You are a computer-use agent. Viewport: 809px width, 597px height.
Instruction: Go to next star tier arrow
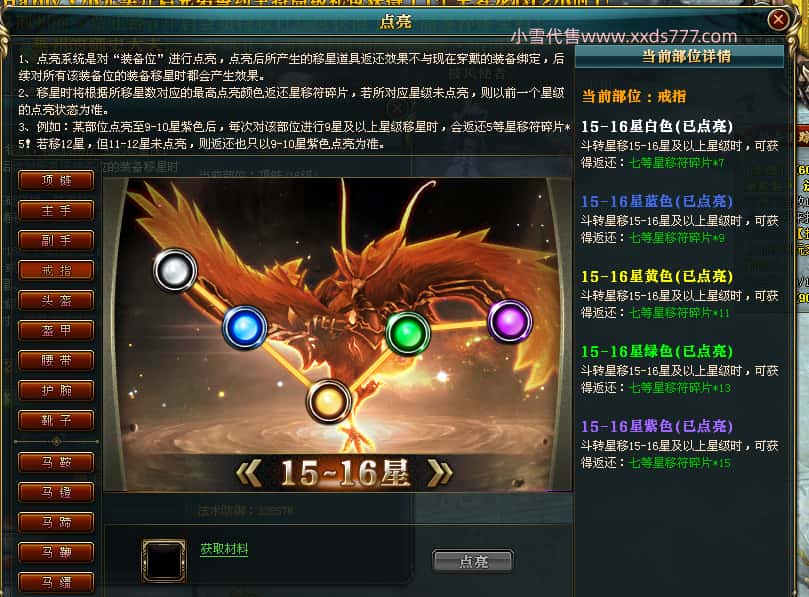[x=440, y=473]
